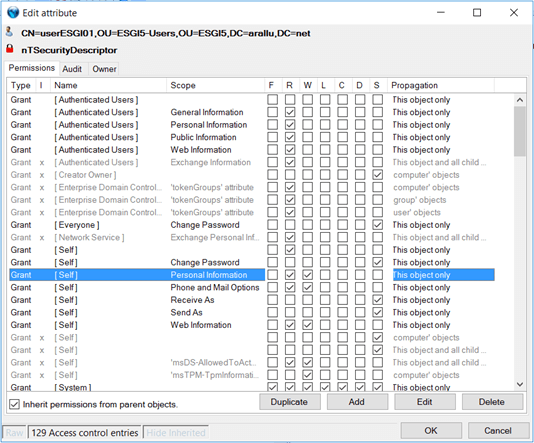
Task: Toggle W checkbox for Self Personal Information
Action: [x=308, y=275]
